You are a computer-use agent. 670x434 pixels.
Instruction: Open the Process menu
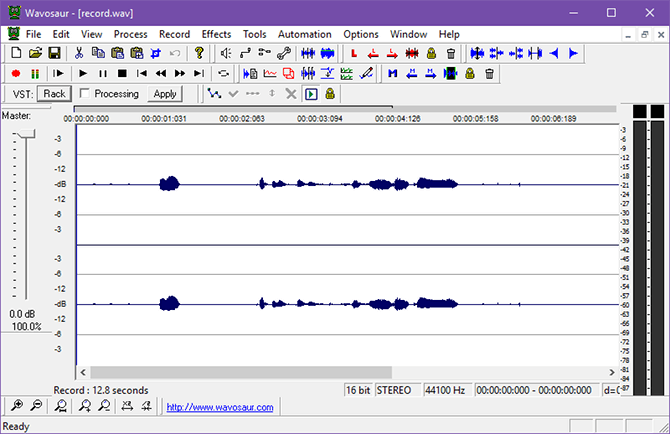(x=130, y=34)
